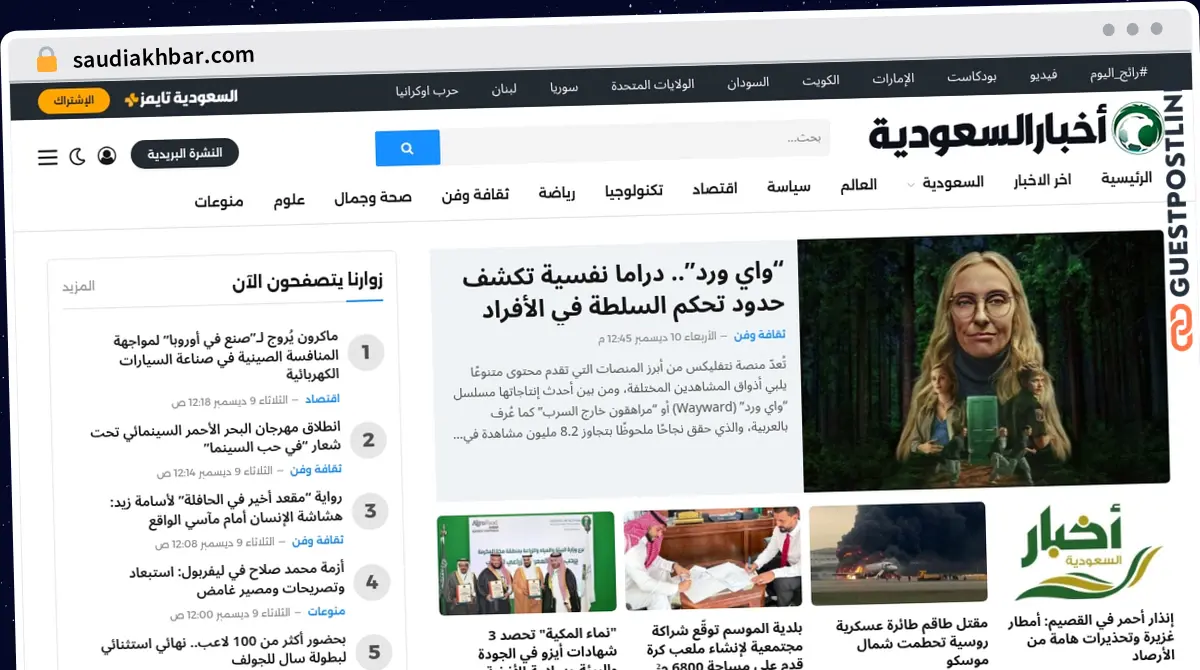Click the blue search magnifier button
The width and height of the screenshot is (1200, 670).
407,148
